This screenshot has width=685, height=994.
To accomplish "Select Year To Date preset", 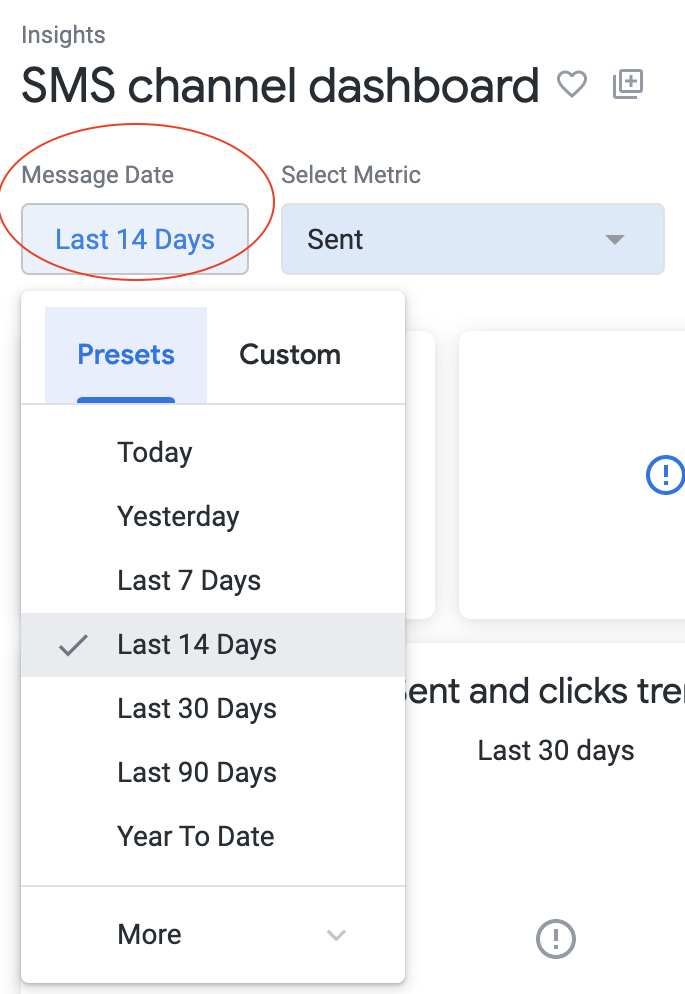I will [x=213, y=837].
